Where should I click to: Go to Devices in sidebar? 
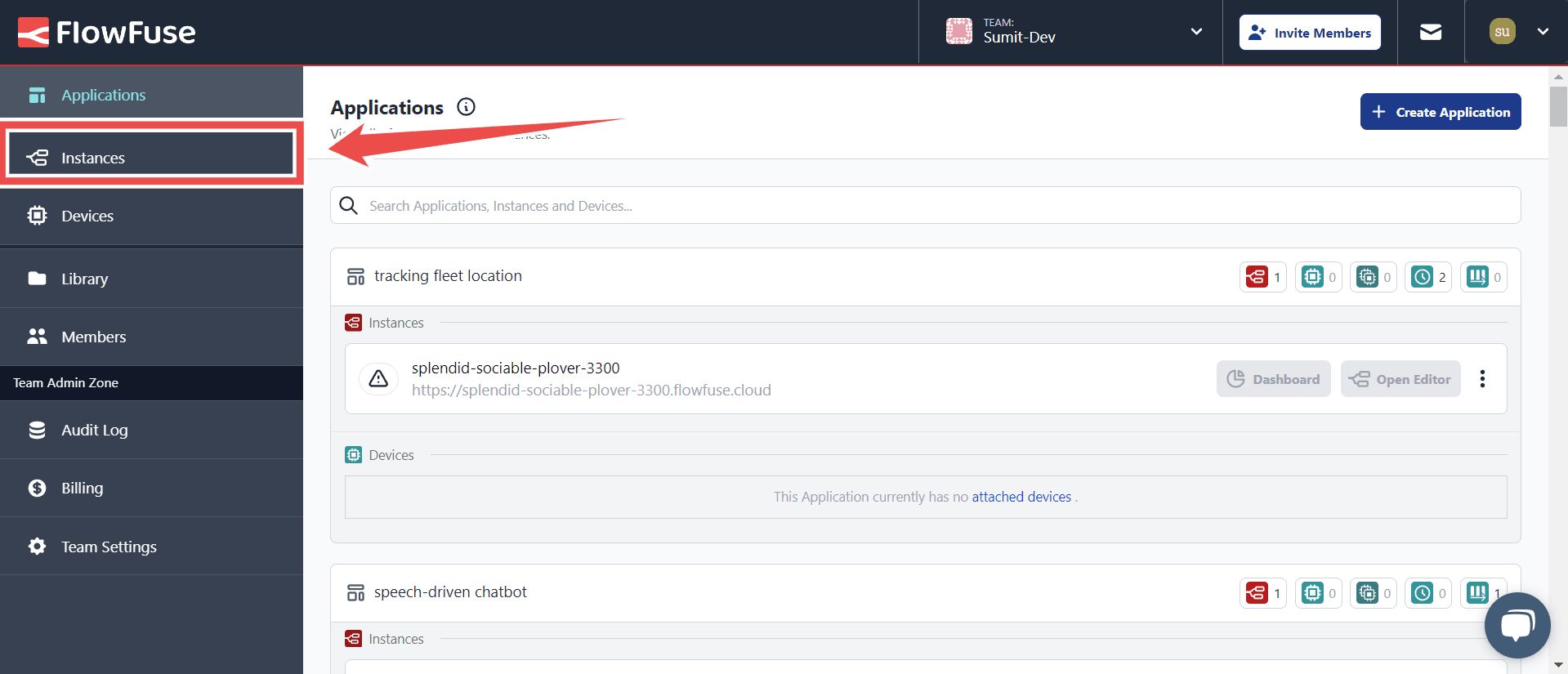[x=151, y=216]
